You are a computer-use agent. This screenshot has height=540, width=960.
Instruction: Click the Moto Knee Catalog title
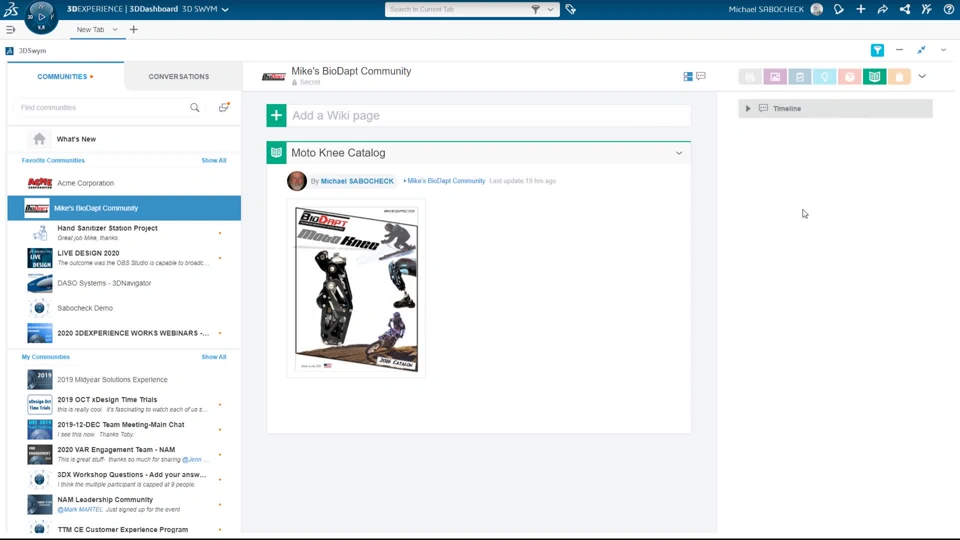click(338, 153)
